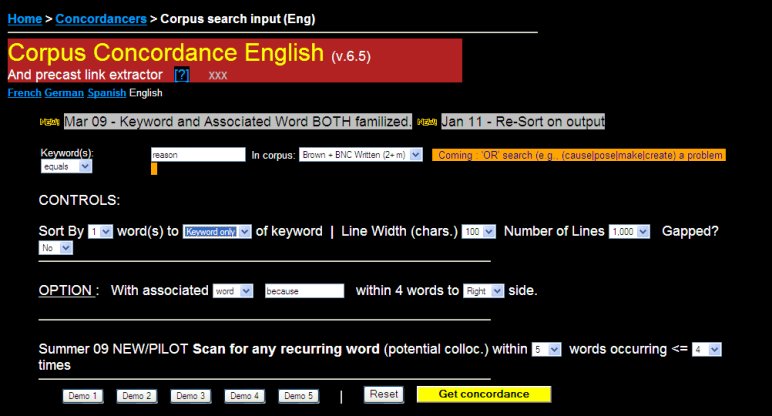Open the Sort By word count dropdown
The height and width of the screenshot is (416, 772).
click(x=101, y=231)
